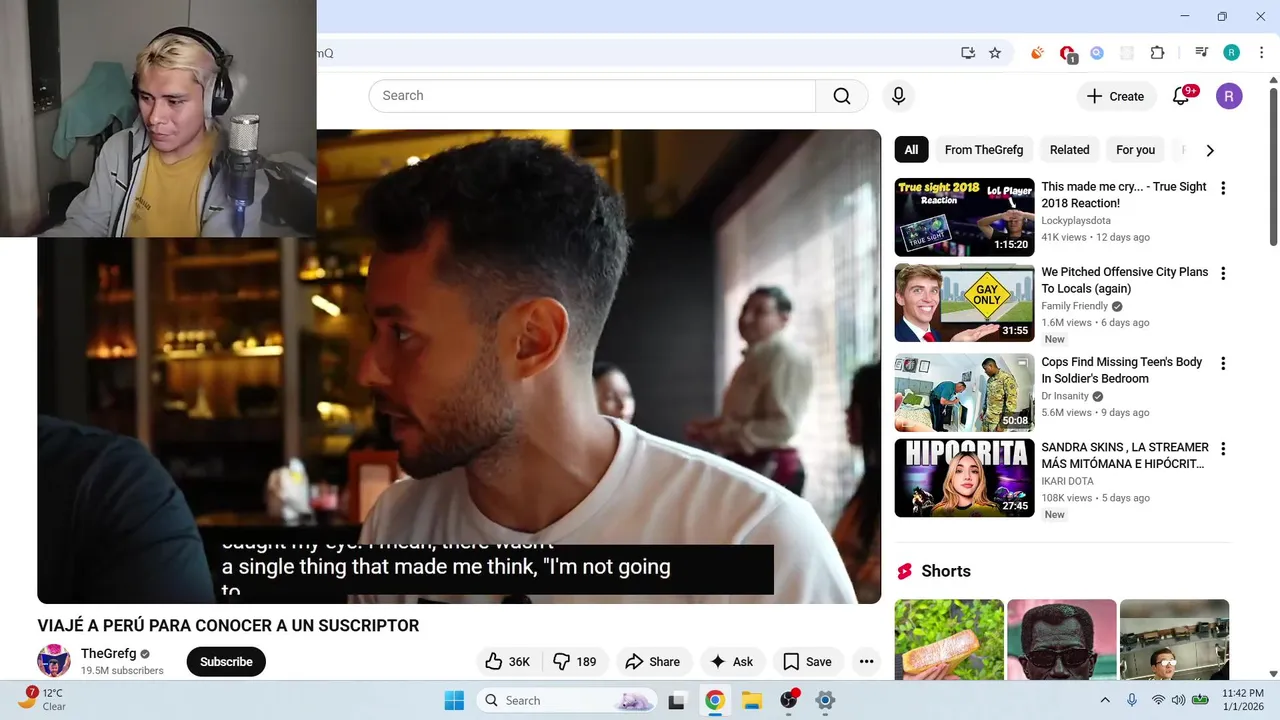Click the Ask button
The width and height of the screenshot is (1280, 720).
tap(733, 661)
